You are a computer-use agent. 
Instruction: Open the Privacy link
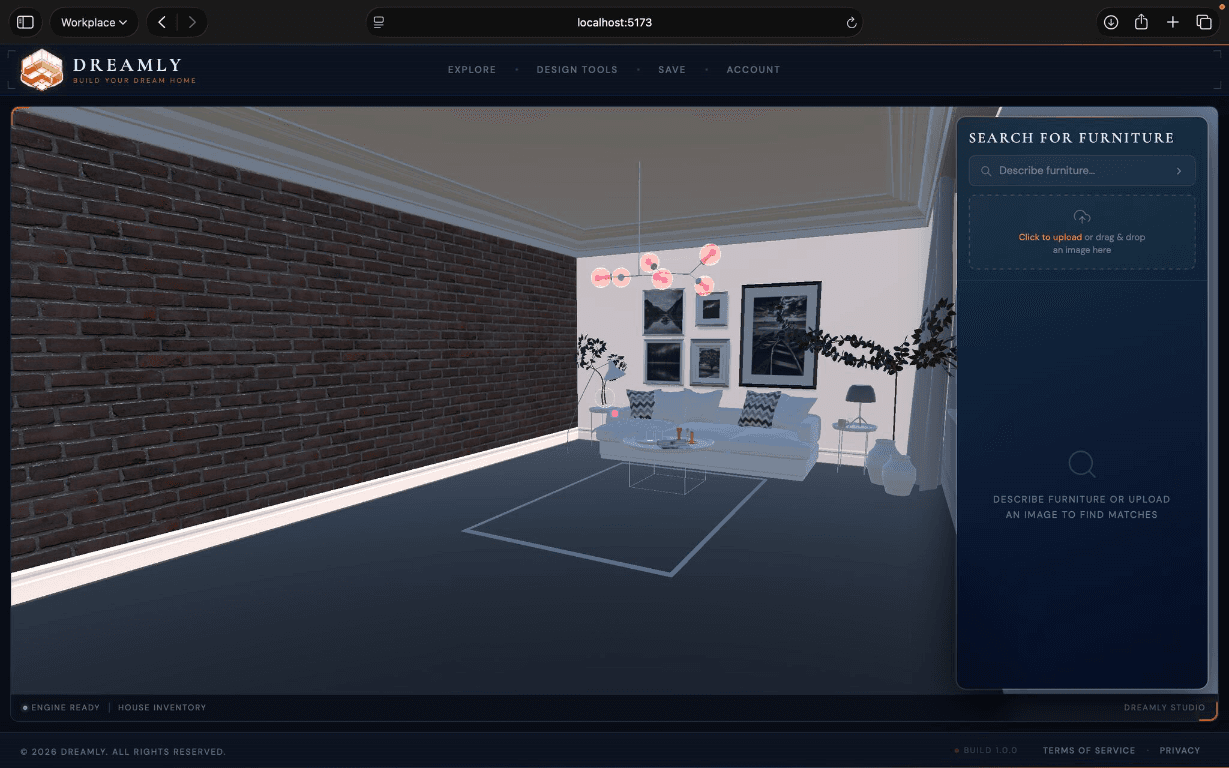pyautogui.click(x=1180, y=750)
